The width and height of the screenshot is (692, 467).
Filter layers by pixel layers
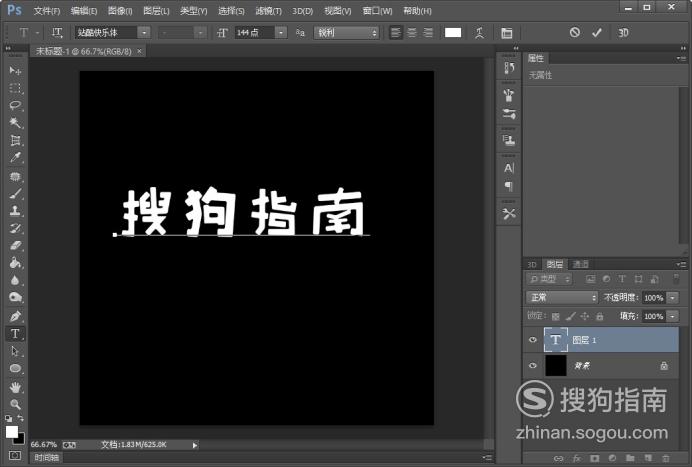[590, 279]
